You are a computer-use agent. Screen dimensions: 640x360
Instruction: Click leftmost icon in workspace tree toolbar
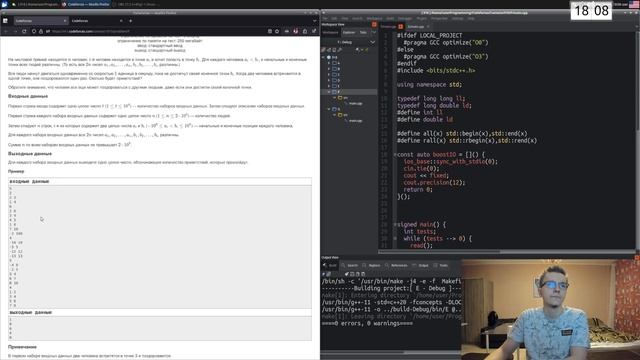(x=324, y=50)
